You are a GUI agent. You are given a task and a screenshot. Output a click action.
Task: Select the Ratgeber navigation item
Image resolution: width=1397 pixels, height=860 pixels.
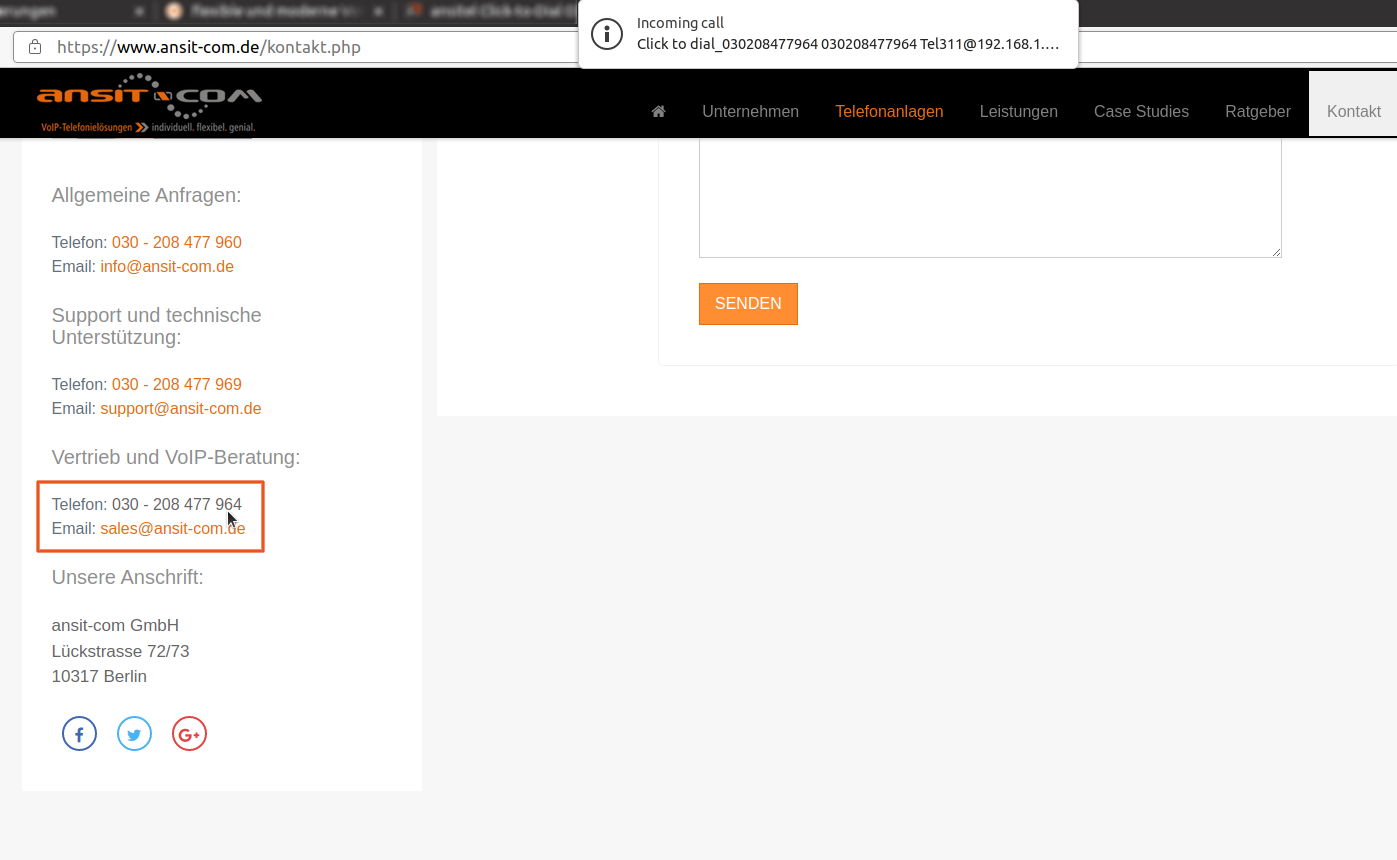pos(1257,112)
